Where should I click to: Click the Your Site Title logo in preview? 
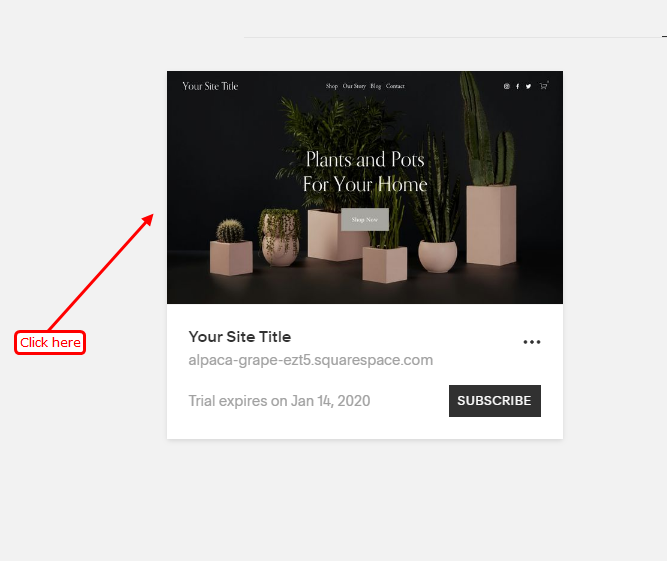coord(210,86)
